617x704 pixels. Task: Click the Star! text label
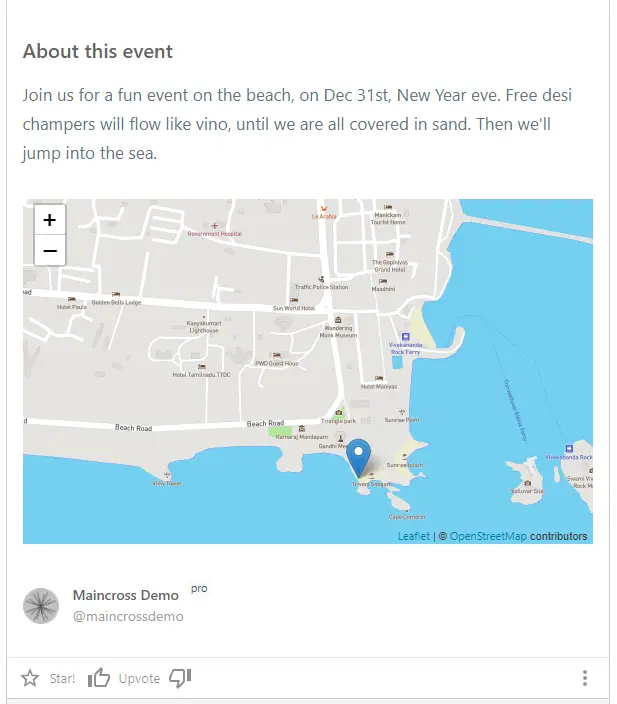(x=62, y=678)
